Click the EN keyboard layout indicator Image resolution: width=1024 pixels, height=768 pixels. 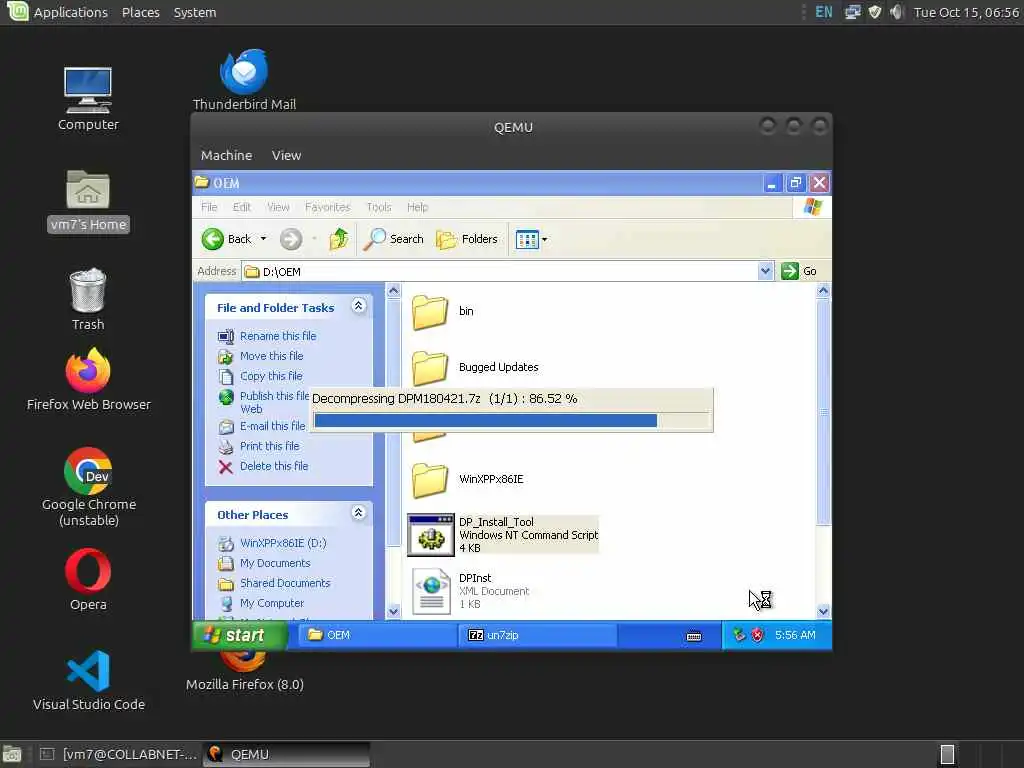tap(824, 12)
